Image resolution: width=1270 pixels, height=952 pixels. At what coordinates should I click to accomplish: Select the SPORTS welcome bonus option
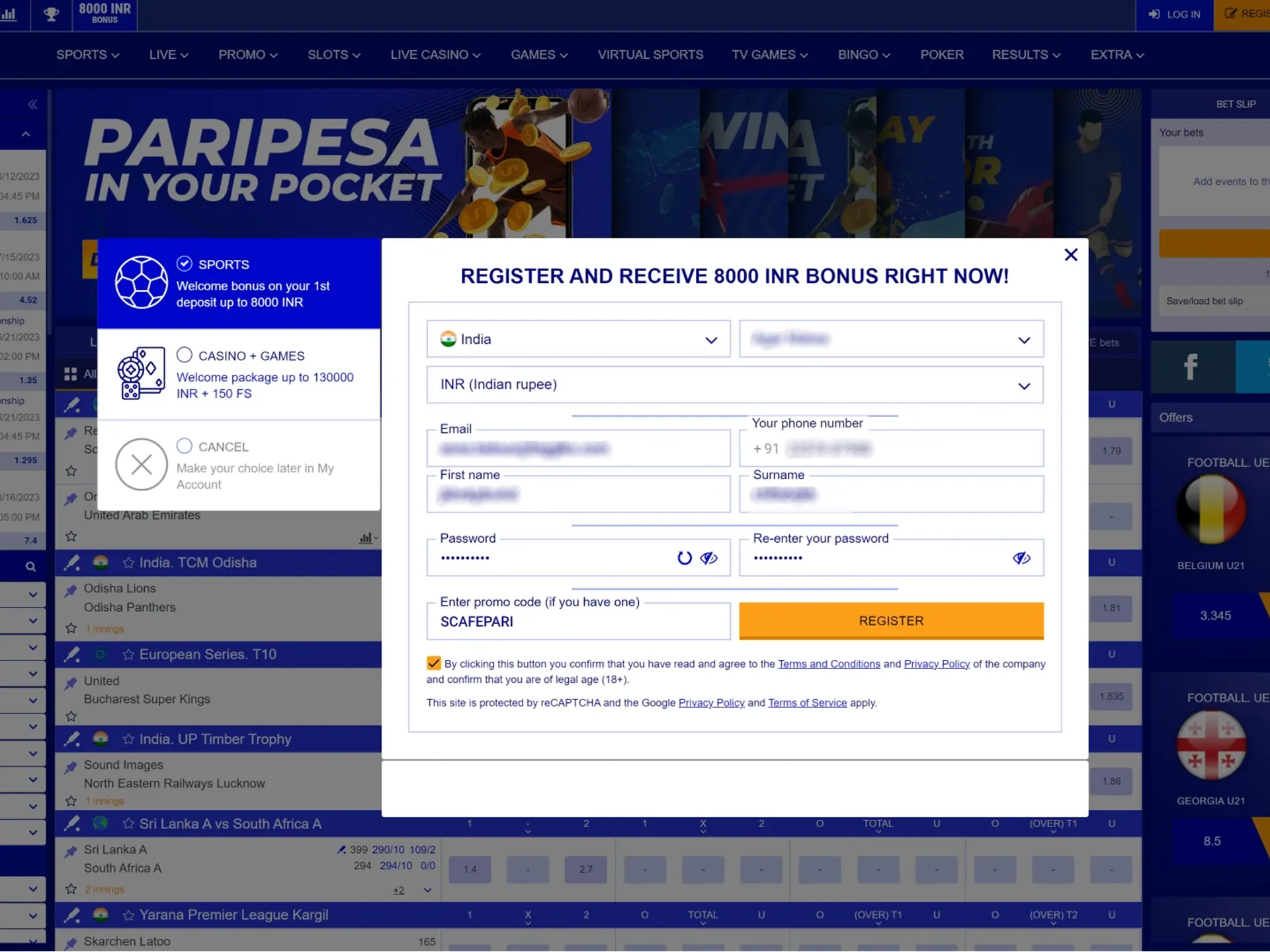click(185, 264)
